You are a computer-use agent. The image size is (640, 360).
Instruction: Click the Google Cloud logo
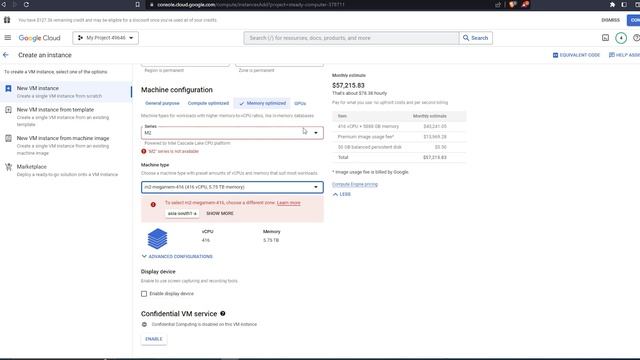click(x=39, y=38)
